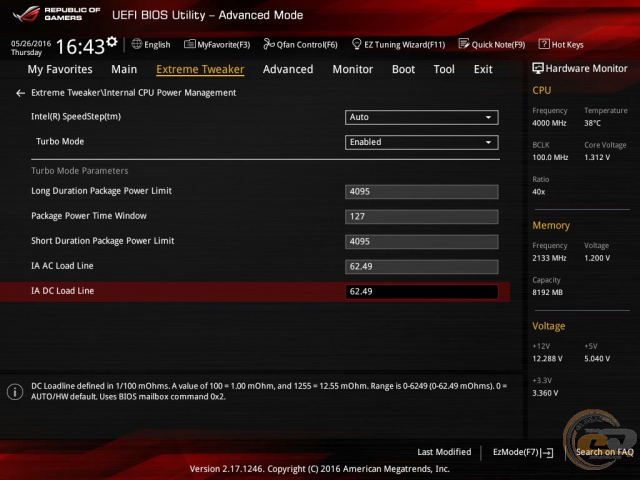Click +12V reading 12.288 V
640x480 pixels.
coord(547,359)
